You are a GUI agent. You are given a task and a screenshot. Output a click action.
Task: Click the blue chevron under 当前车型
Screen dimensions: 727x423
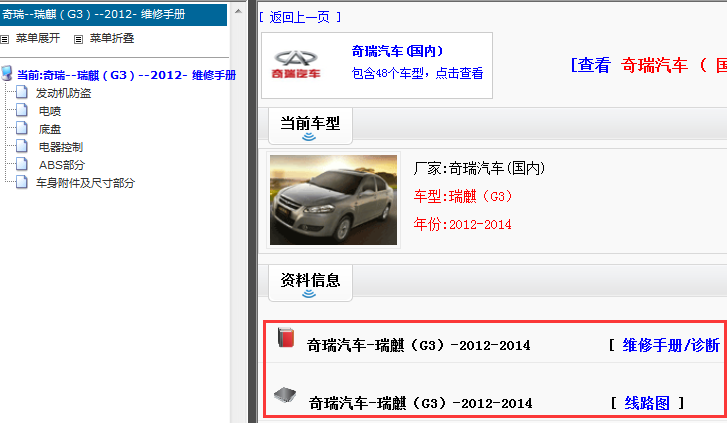coord(309,137)
